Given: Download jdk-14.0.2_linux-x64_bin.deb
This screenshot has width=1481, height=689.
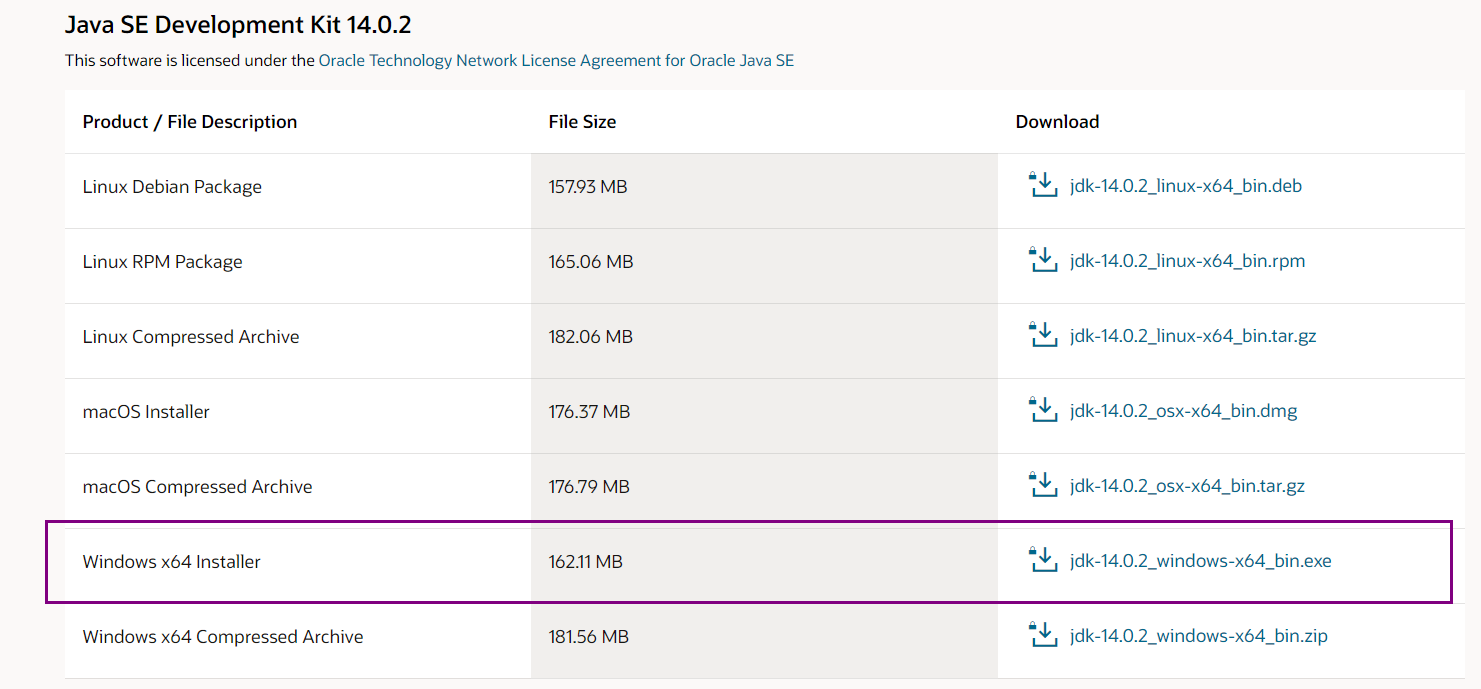Looking at the screenshot, I should [x=1185, y=186].
